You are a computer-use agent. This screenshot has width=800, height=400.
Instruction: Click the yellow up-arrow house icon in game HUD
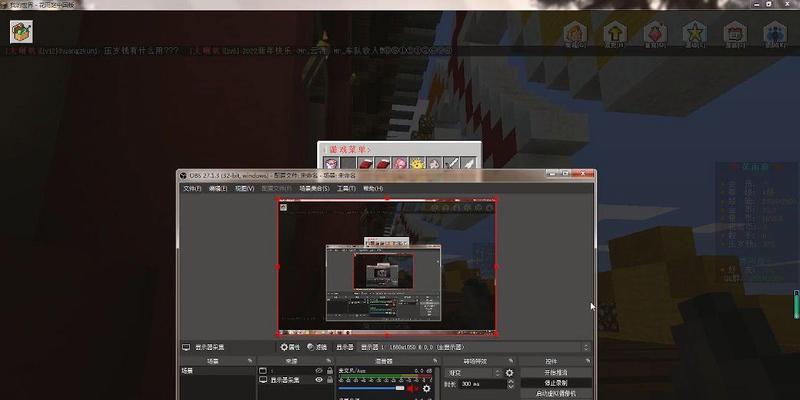615,35
